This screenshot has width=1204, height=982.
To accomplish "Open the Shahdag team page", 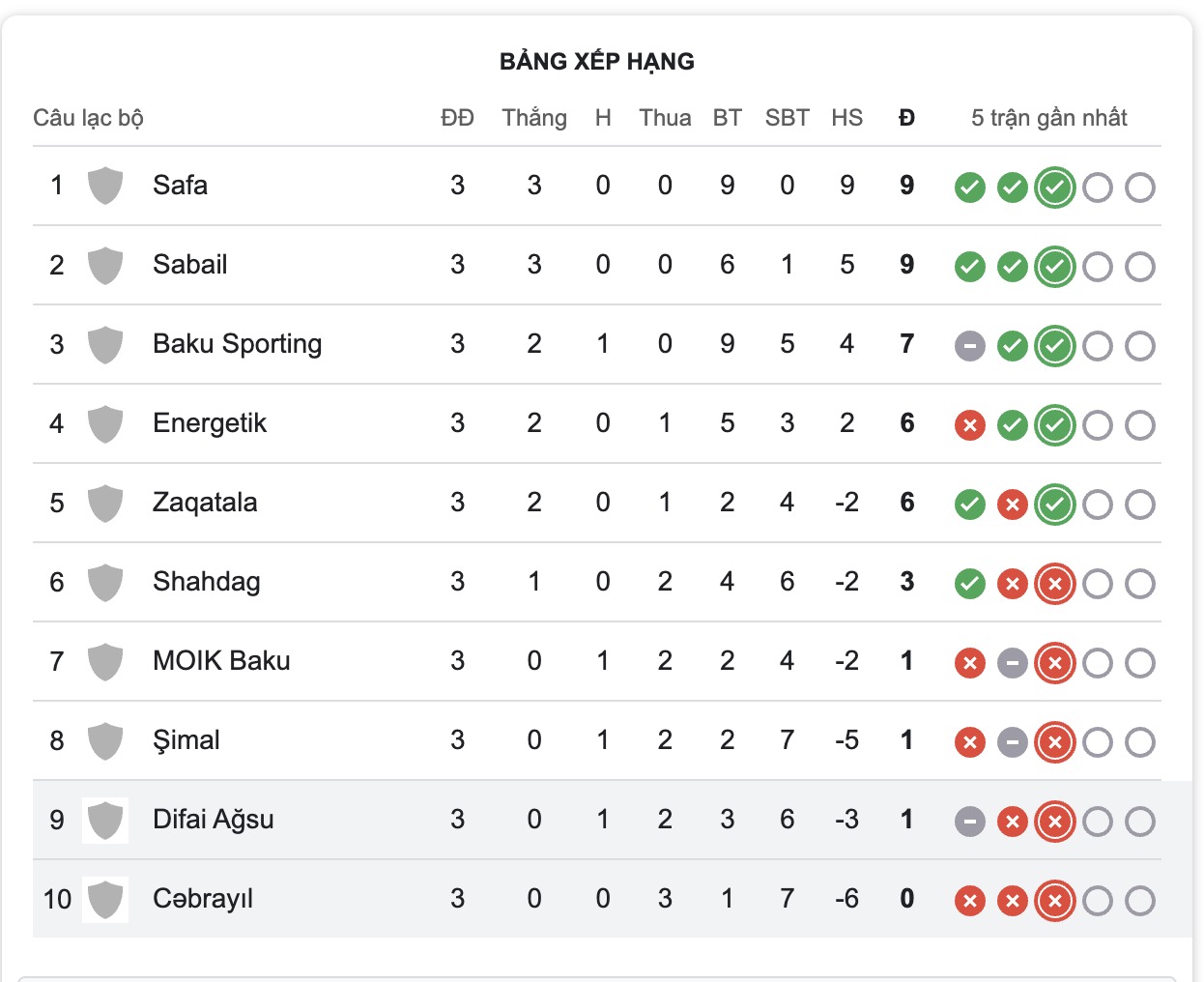I will tap(207, 582).
